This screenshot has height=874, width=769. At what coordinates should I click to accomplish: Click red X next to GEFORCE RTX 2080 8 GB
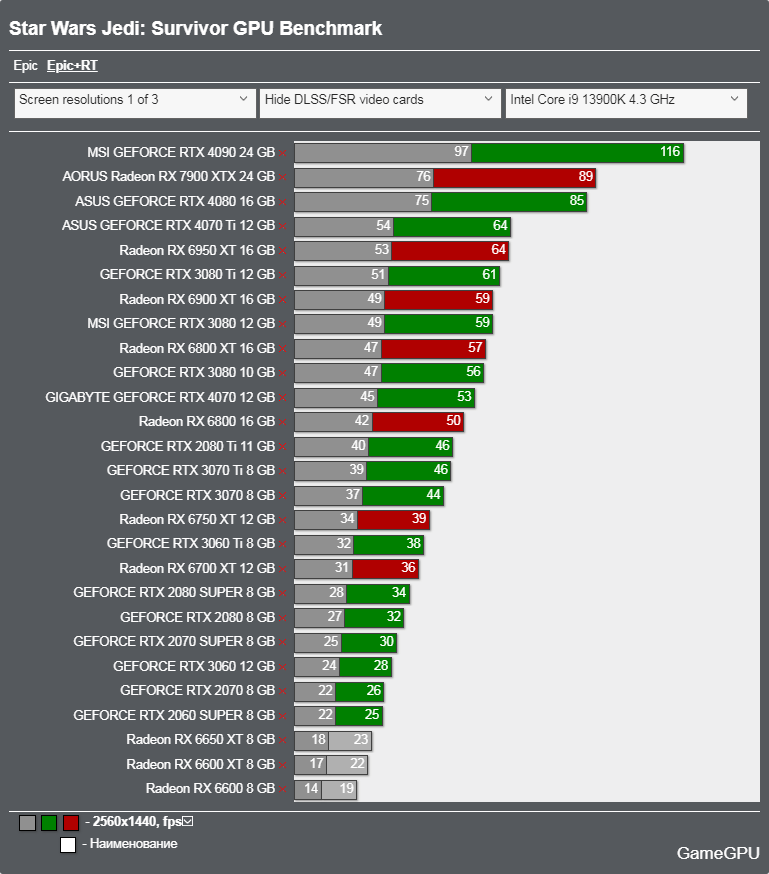click(x=283, y=618)
